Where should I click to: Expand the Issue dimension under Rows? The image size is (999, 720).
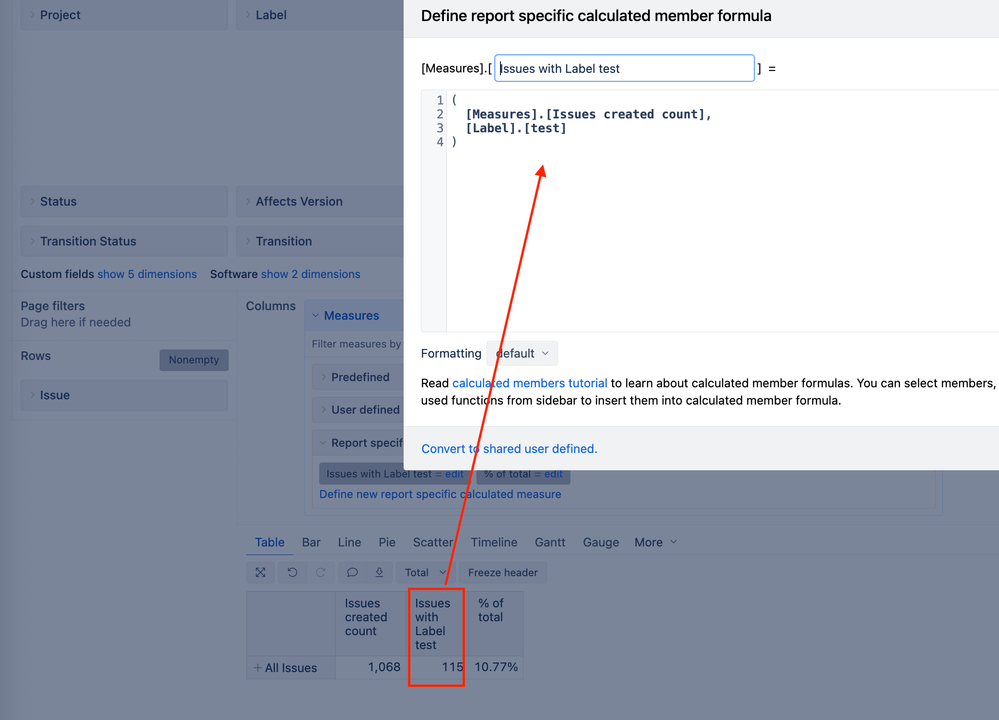coord(32,395)
